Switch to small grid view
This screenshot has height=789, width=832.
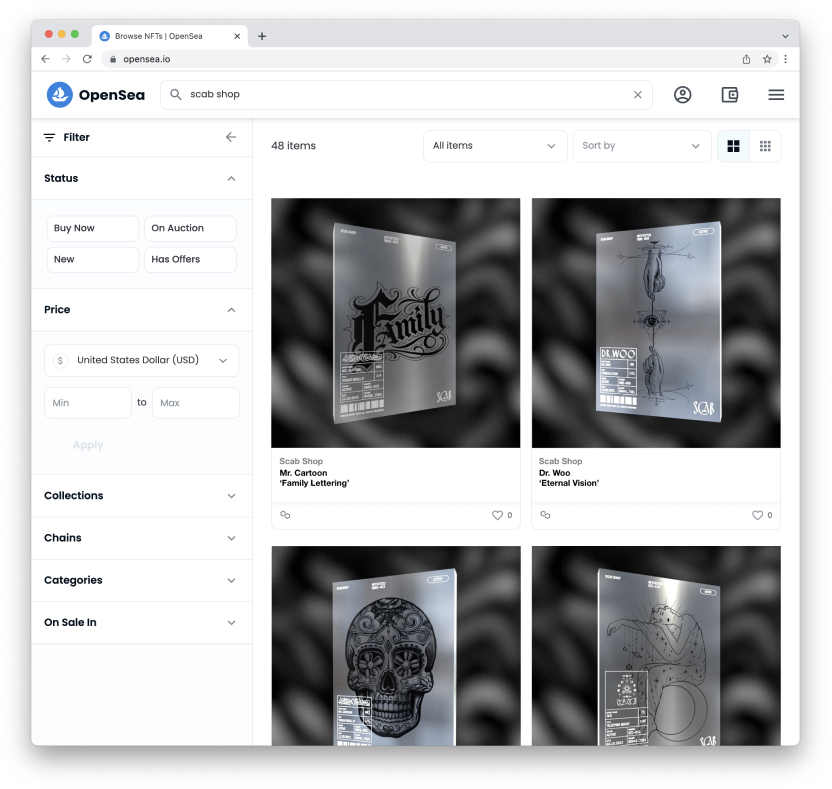(x=765, y=146)
